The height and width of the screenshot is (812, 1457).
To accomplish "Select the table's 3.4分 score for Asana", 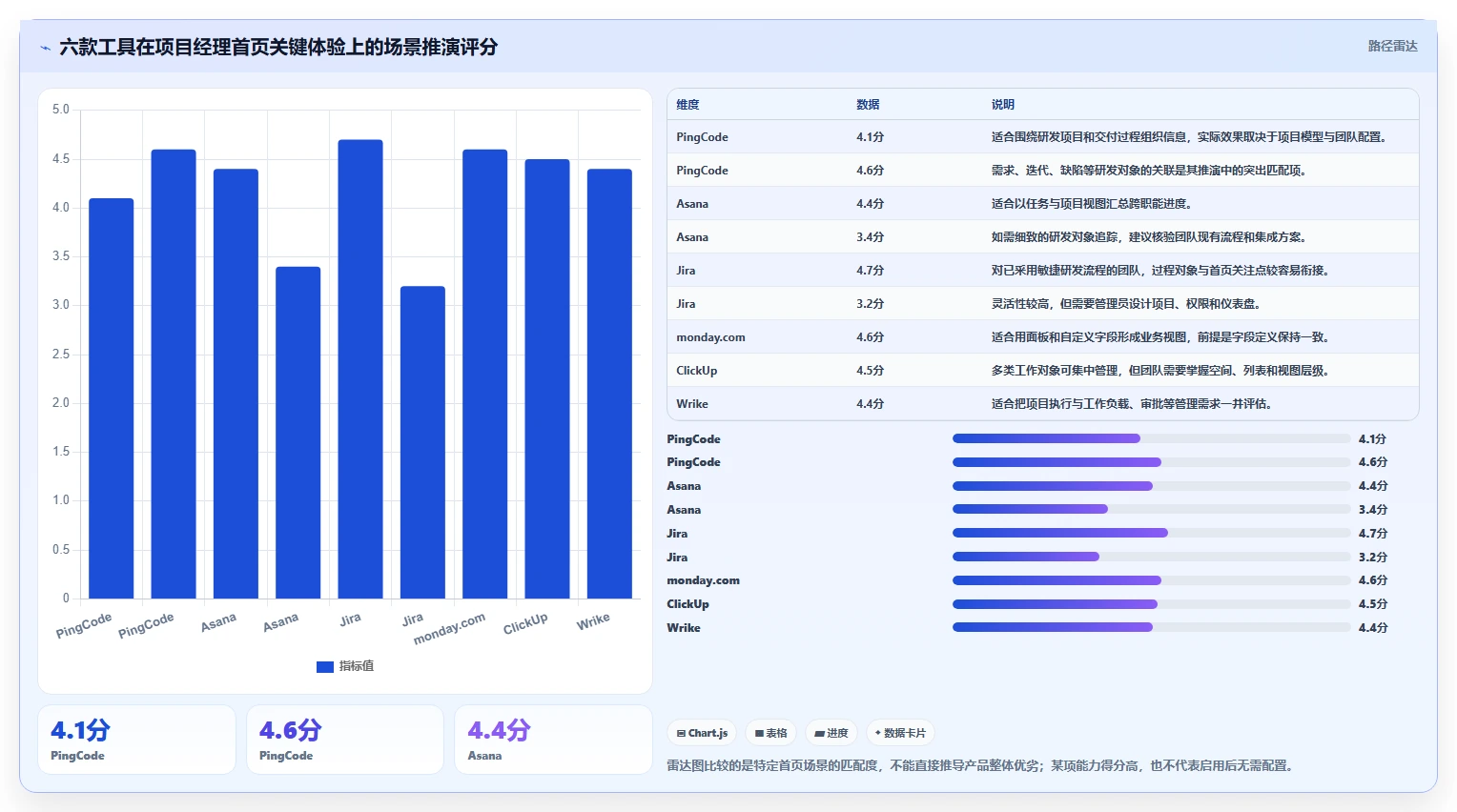I will (870, 237).
